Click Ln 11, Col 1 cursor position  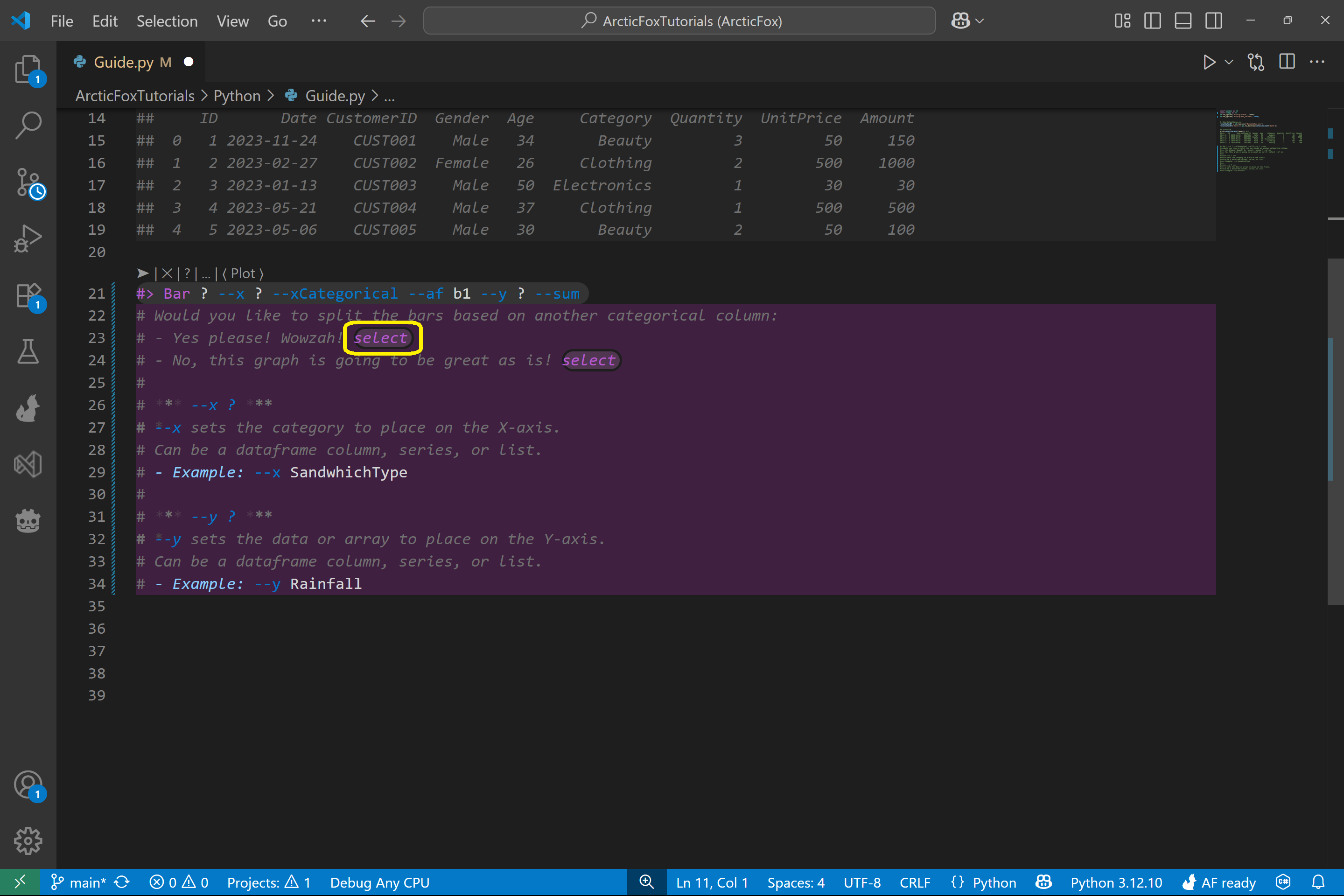[712, 882]
